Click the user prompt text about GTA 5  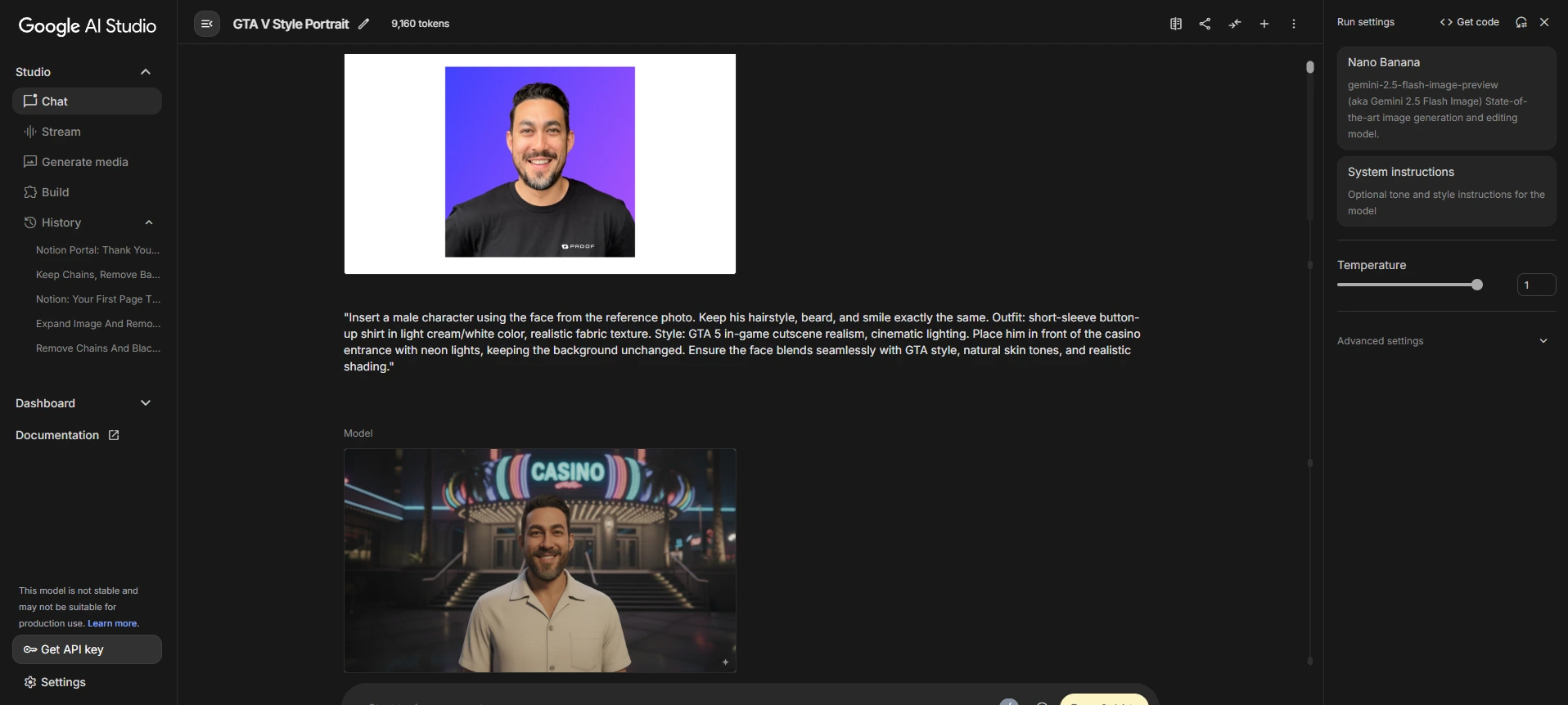pos(742,342)
